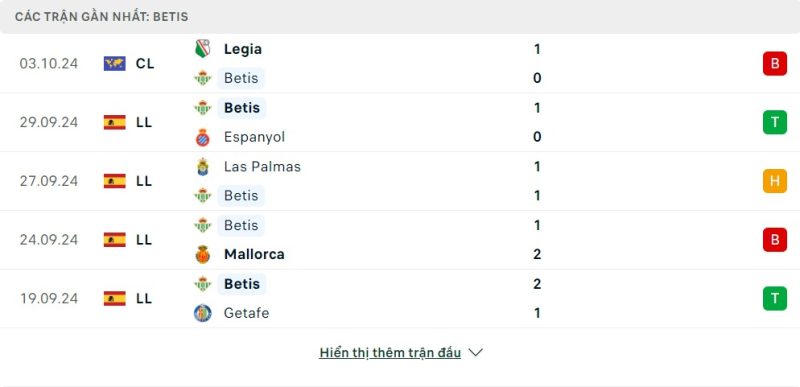Click the Las Palmas club crest
The width and height of the screenshot is (800, 387).
click(203, 167)
